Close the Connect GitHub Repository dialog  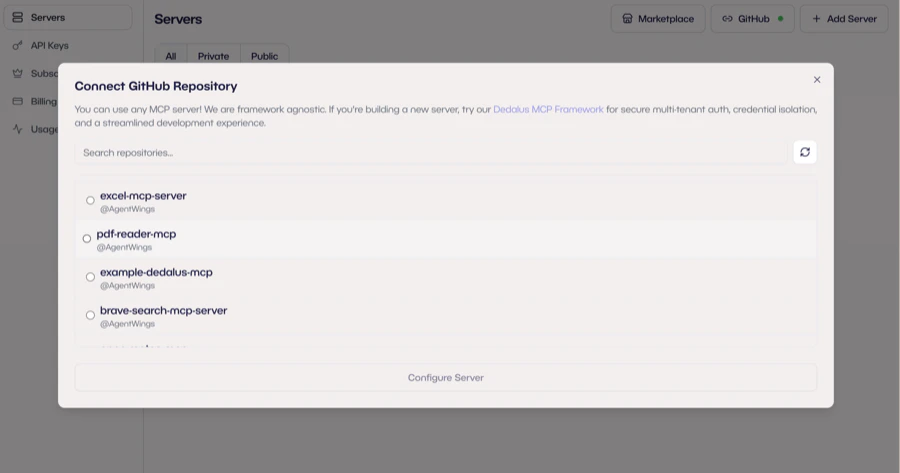(x=817, y=80)
